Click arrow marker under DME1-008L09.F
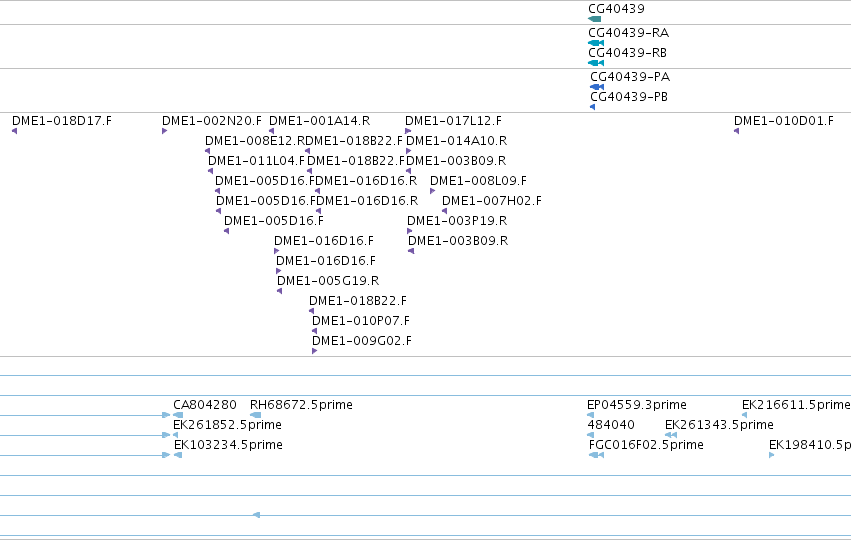 433,191
